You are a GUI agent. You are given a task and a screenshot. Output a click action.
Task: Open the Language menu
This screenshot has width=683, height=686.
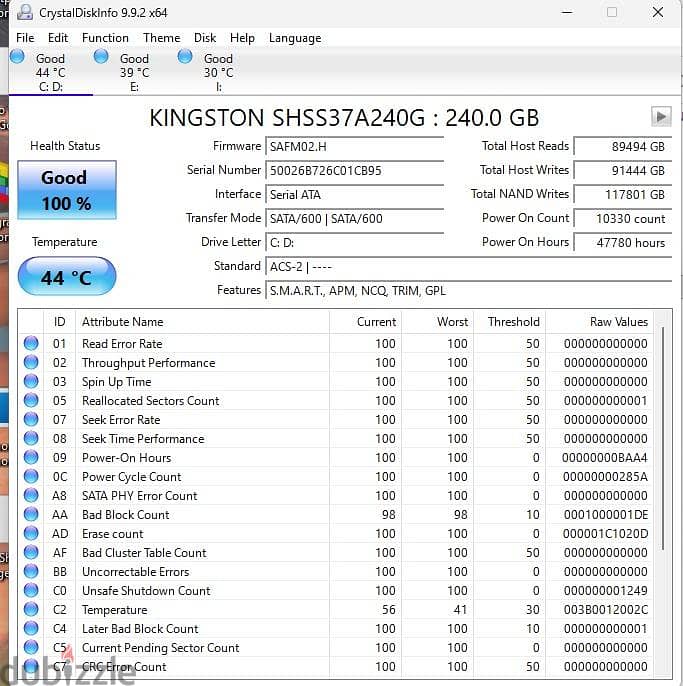(295, 38)
